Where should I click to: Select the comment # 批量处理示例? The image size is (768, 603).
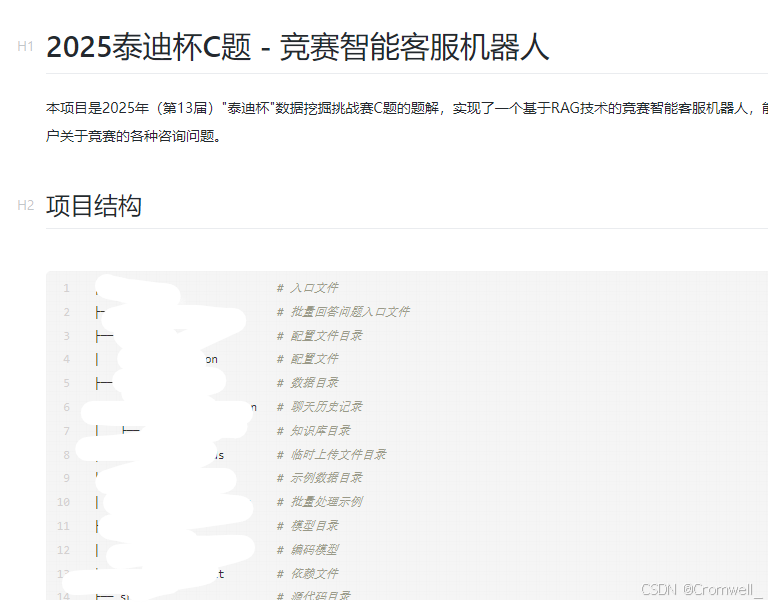point(319,502)
